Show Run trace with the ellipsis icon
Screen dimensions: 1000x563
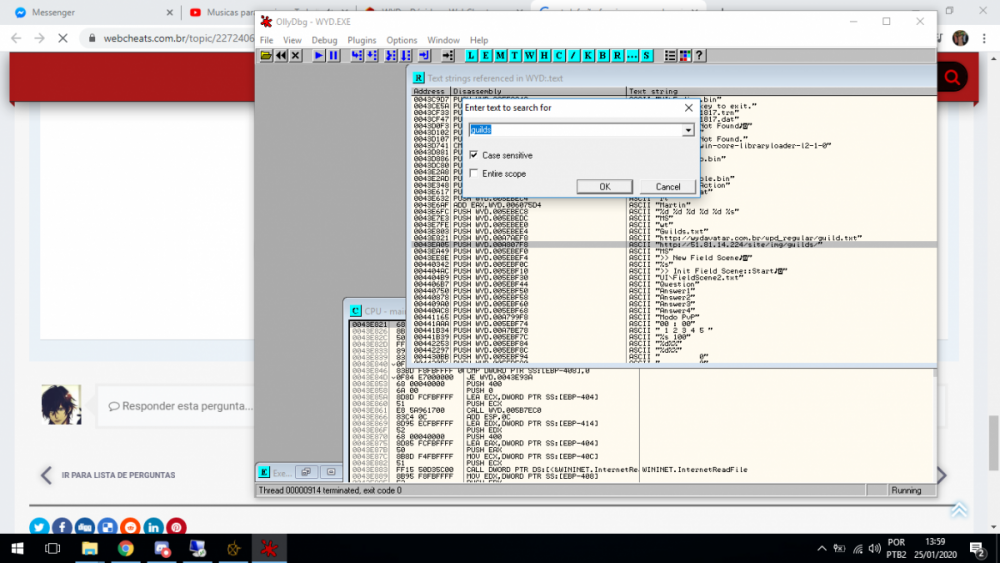point(632,55)
